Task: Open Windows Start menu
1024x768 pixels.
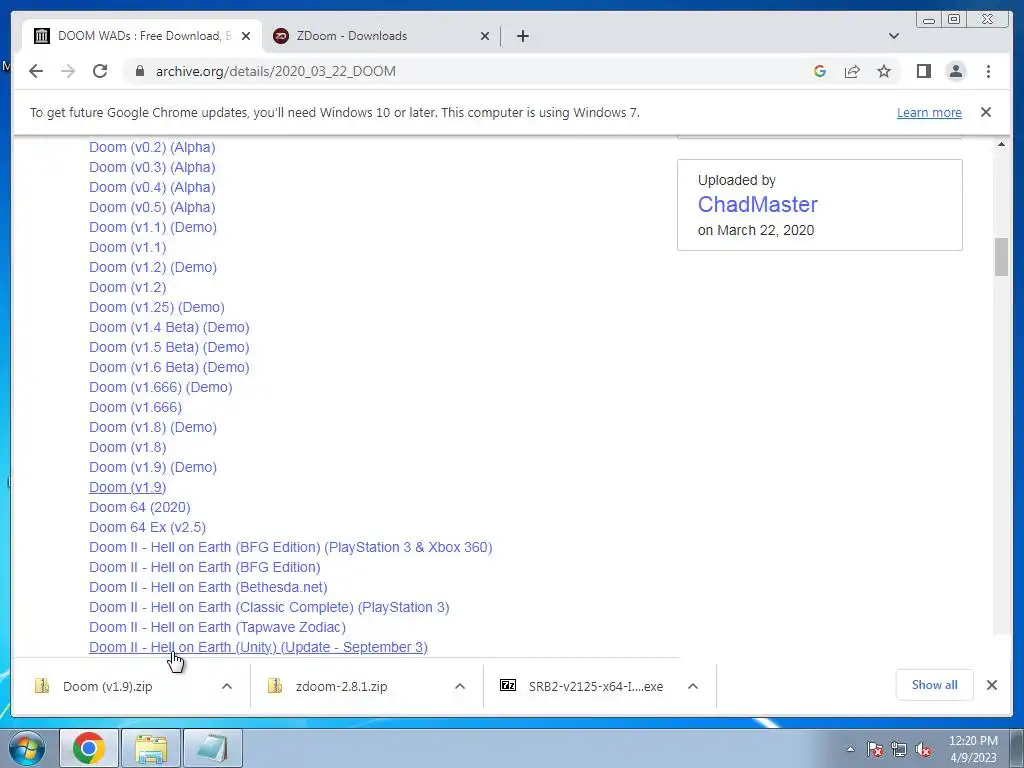Action: 27,748
